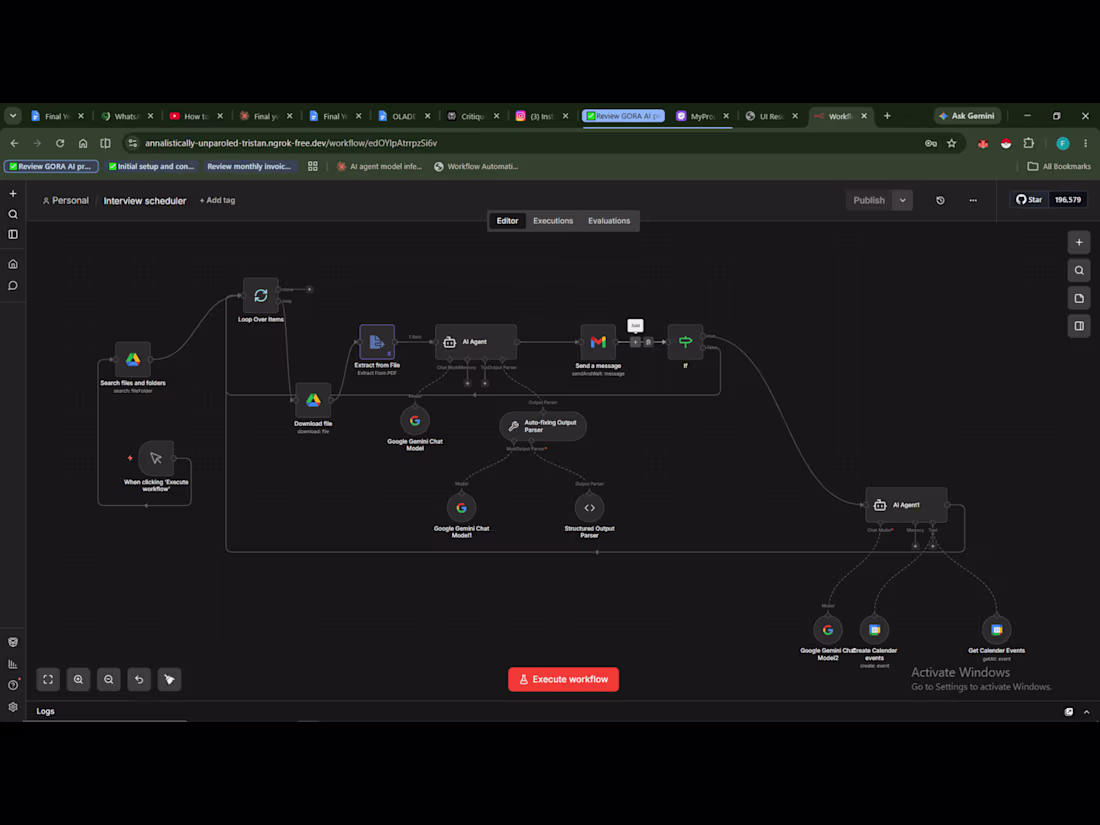
Task: Reload the page
Action: [x=60, y=143]
